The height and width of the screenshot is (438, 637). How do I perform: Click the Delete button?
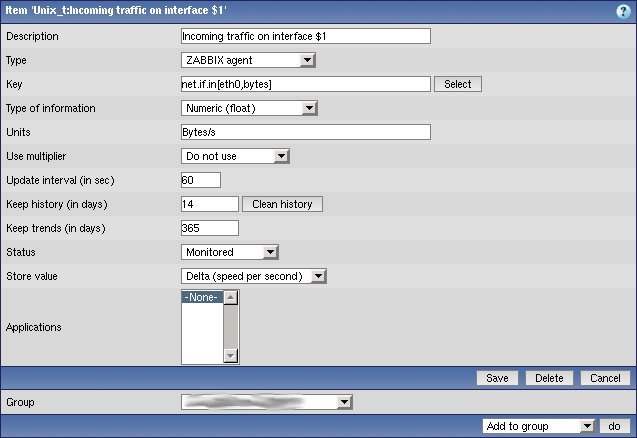pos(549,378)
